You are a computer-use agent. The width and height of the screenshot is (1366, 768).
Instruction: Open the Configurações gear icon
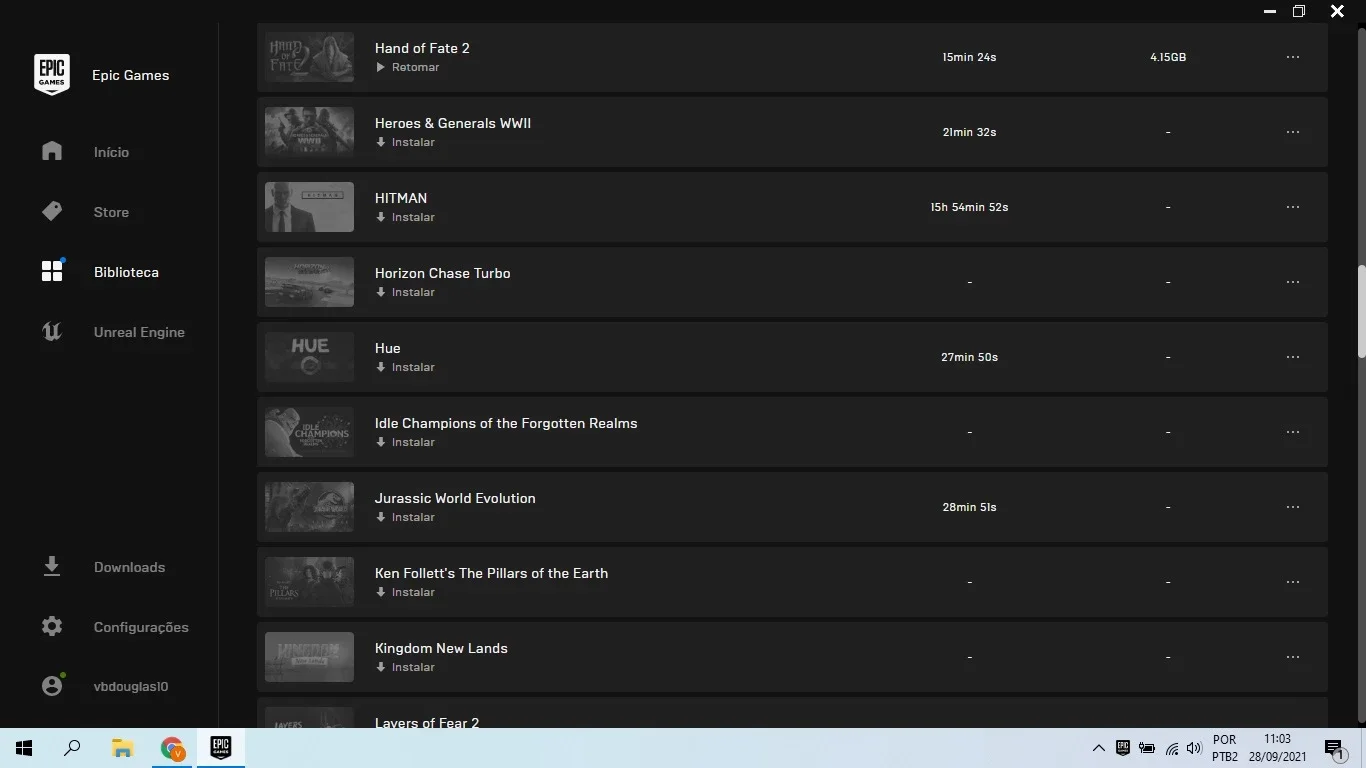[x=52, y=626]
